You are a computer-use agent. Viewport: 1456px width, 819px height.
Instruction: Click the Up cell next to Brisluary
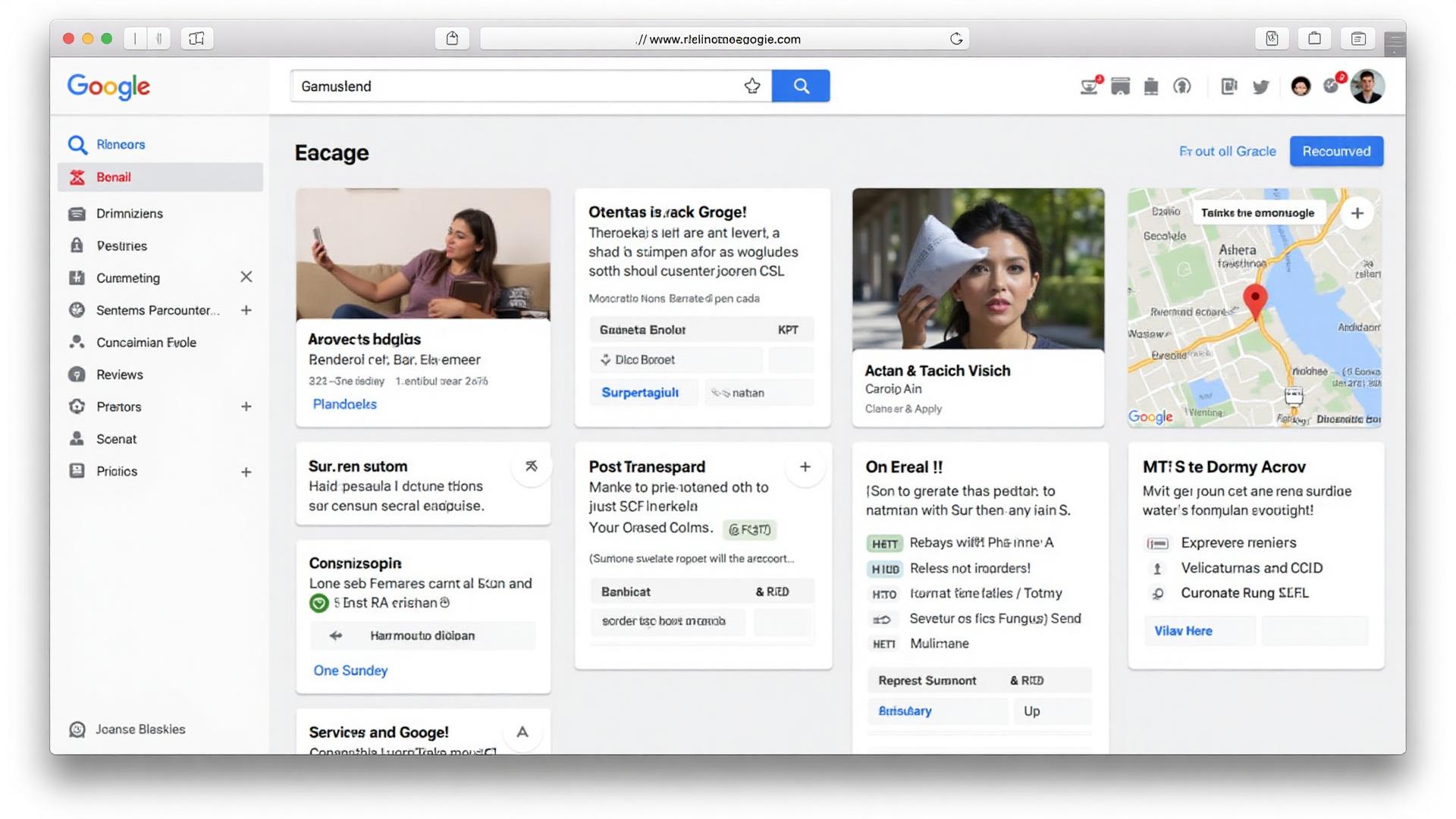click(x=1053, y=711)
